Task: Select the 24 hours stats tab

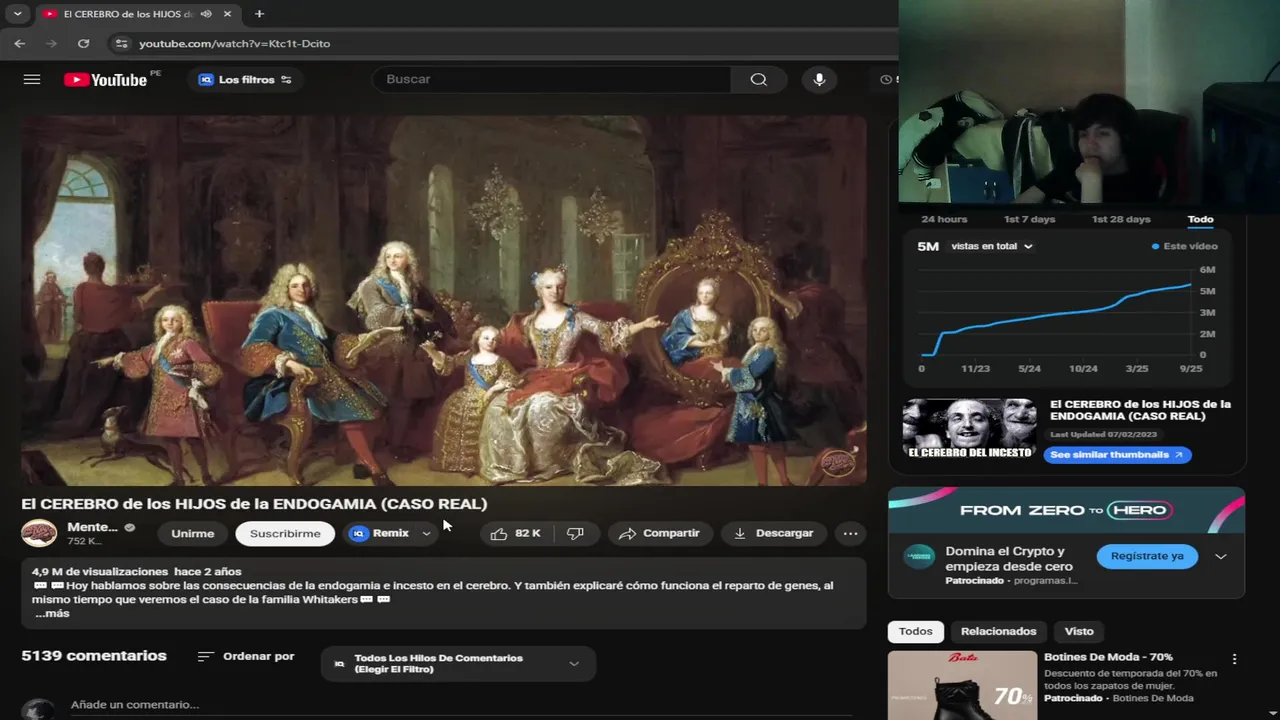Action: (x=944, y=219)
